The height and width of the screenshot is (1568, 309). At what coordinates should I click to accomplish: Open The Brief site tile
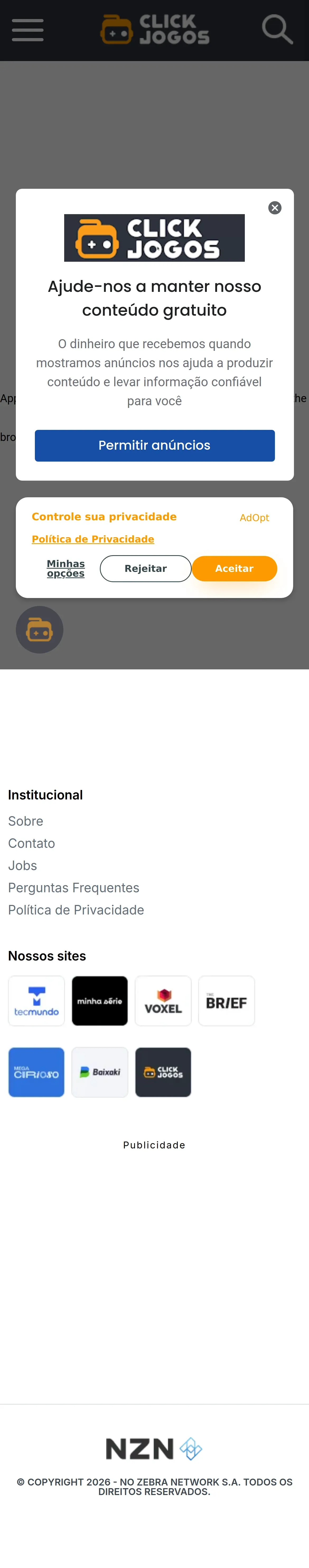pos(226,1001)
